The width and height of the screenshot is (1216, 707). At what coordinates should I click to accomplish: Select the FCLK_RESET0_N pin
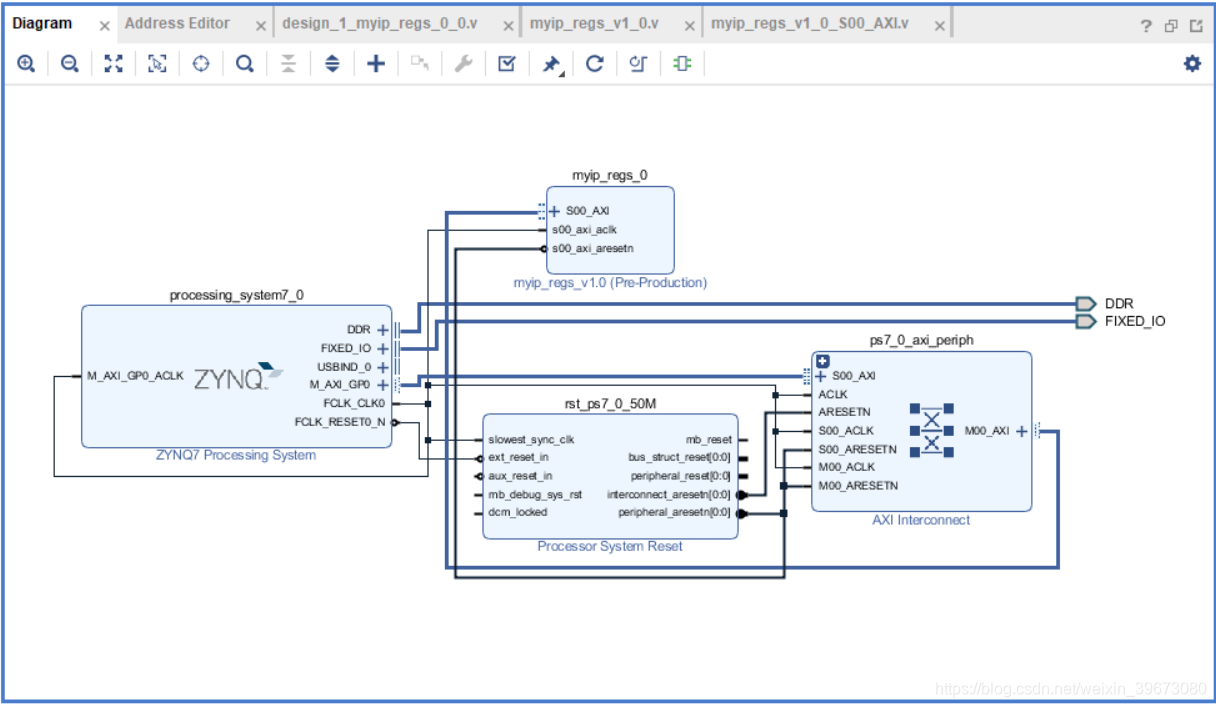click(340, 422)
